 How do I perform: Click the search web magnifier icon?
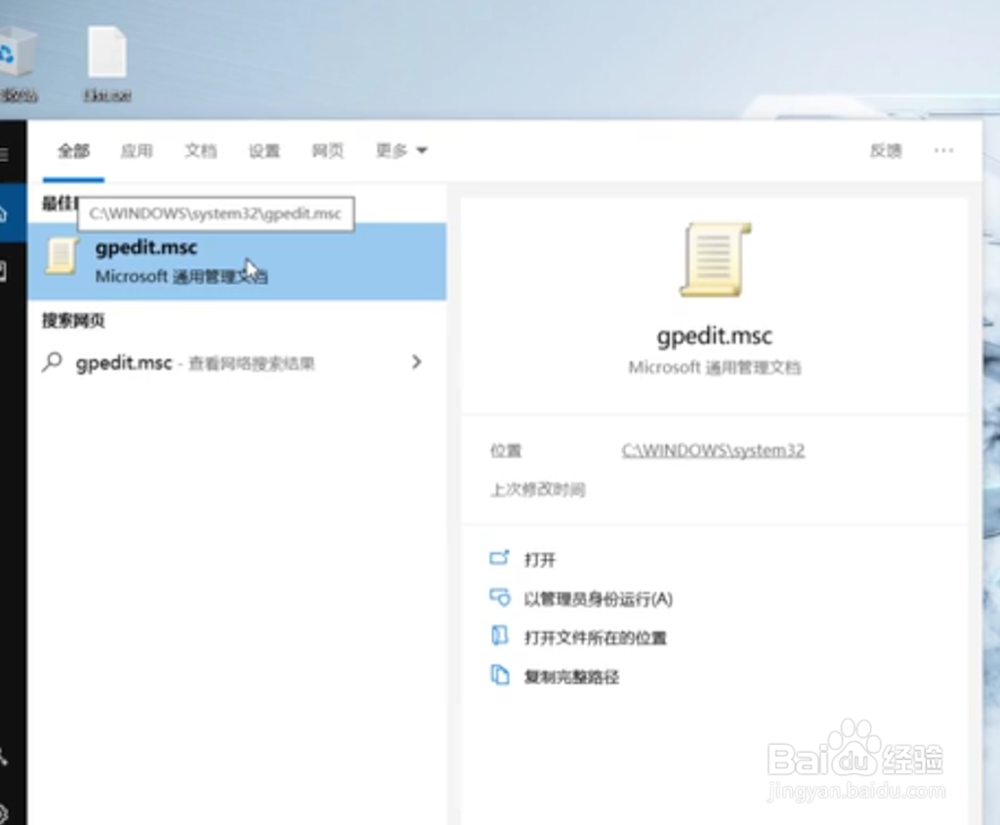pyautogui.click(x=53, y=363)
